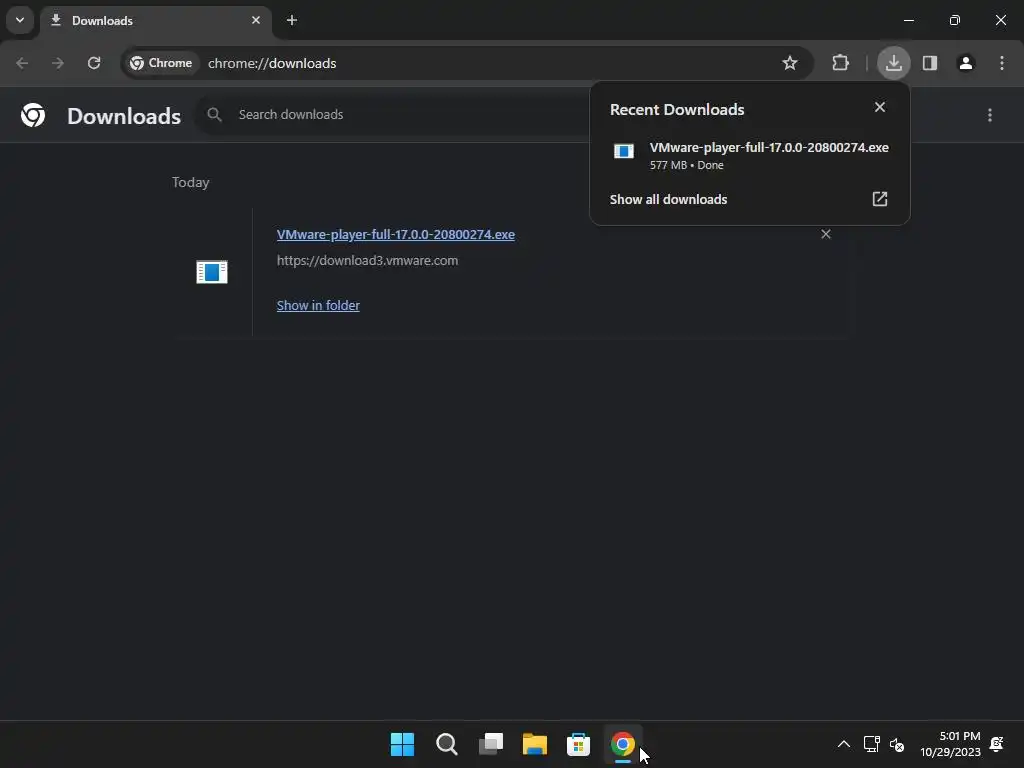Open the side panel icon
The image size is (1024, 768).
pyautogui.click(x=930, y=63)
